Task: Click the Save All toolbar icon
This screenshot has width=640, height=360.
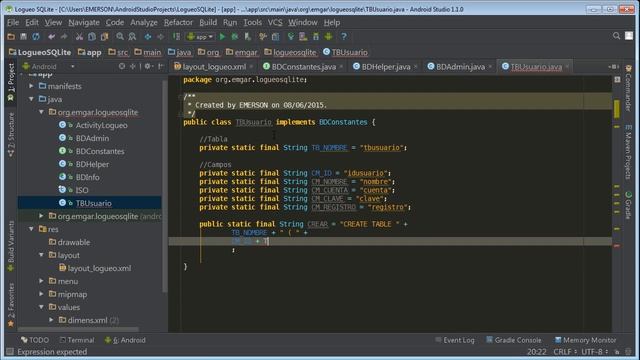Action: 24,37
